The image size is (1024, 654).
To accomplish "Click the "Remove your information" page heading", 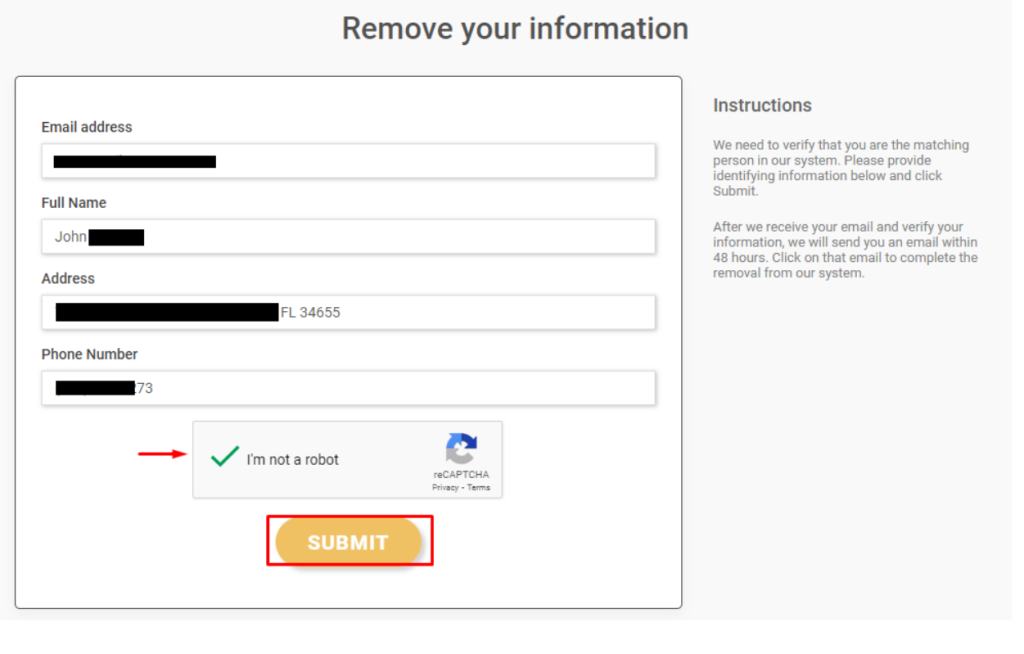I will click(515, 29).
